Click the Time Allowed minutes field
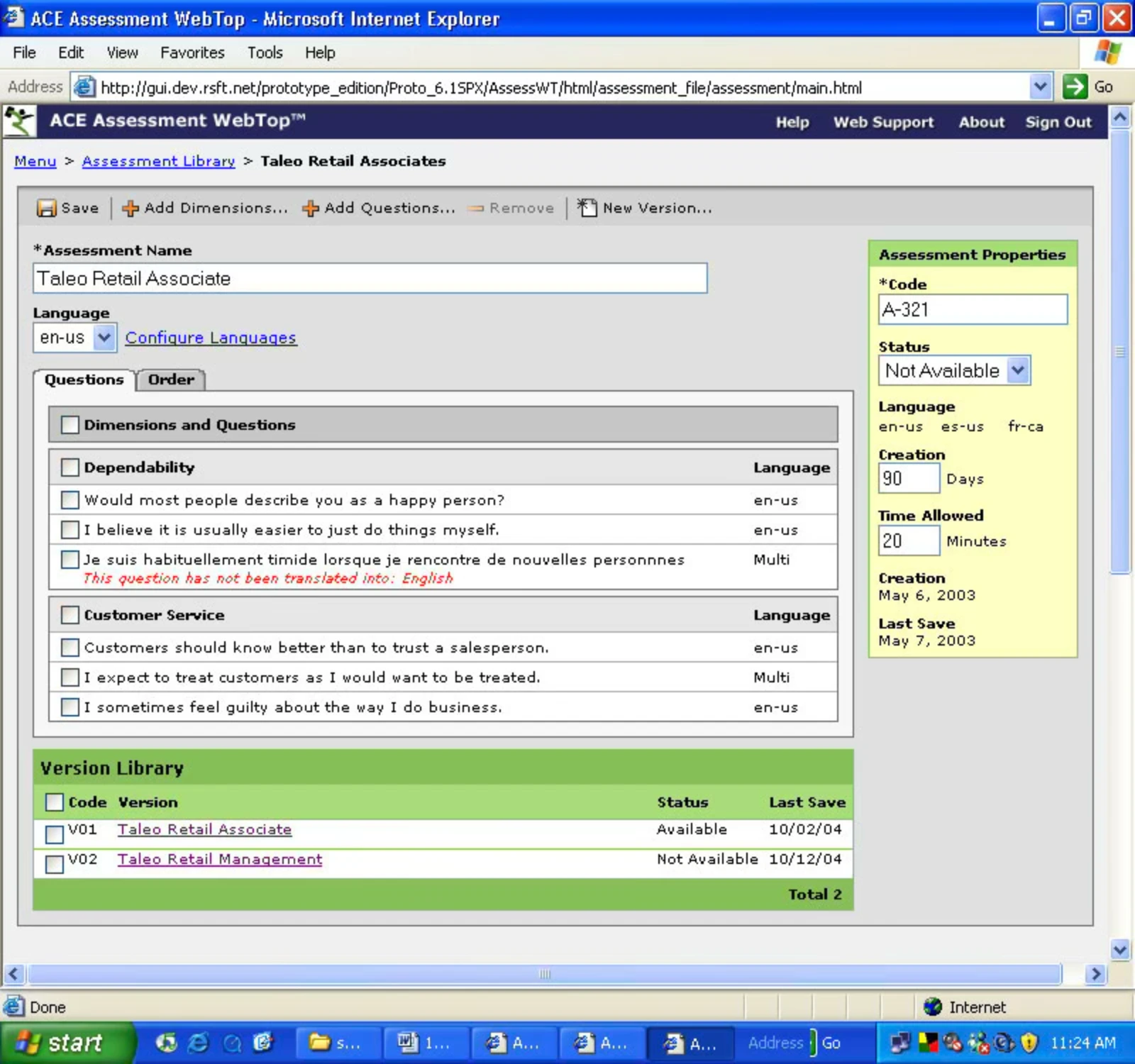1135x1064 pixels. [909, 541]
